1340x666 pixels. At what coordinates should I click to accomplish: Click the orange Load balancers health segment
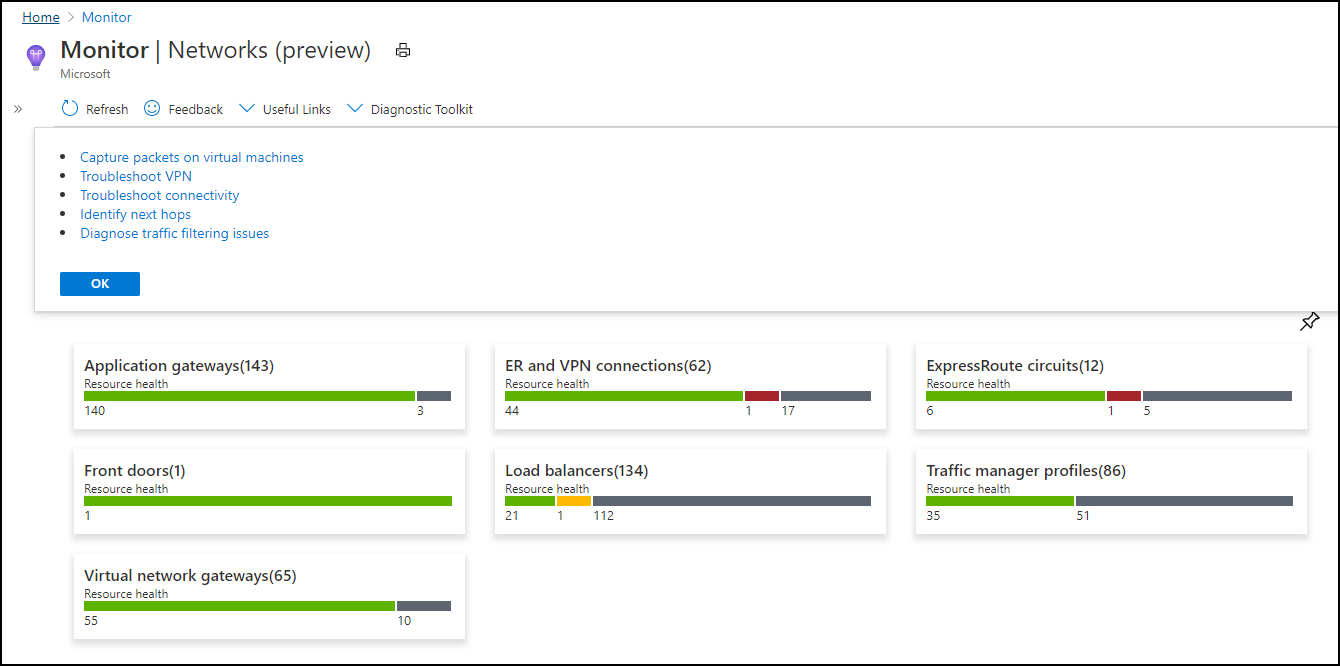pyautogui.click(x=574, y=501)
